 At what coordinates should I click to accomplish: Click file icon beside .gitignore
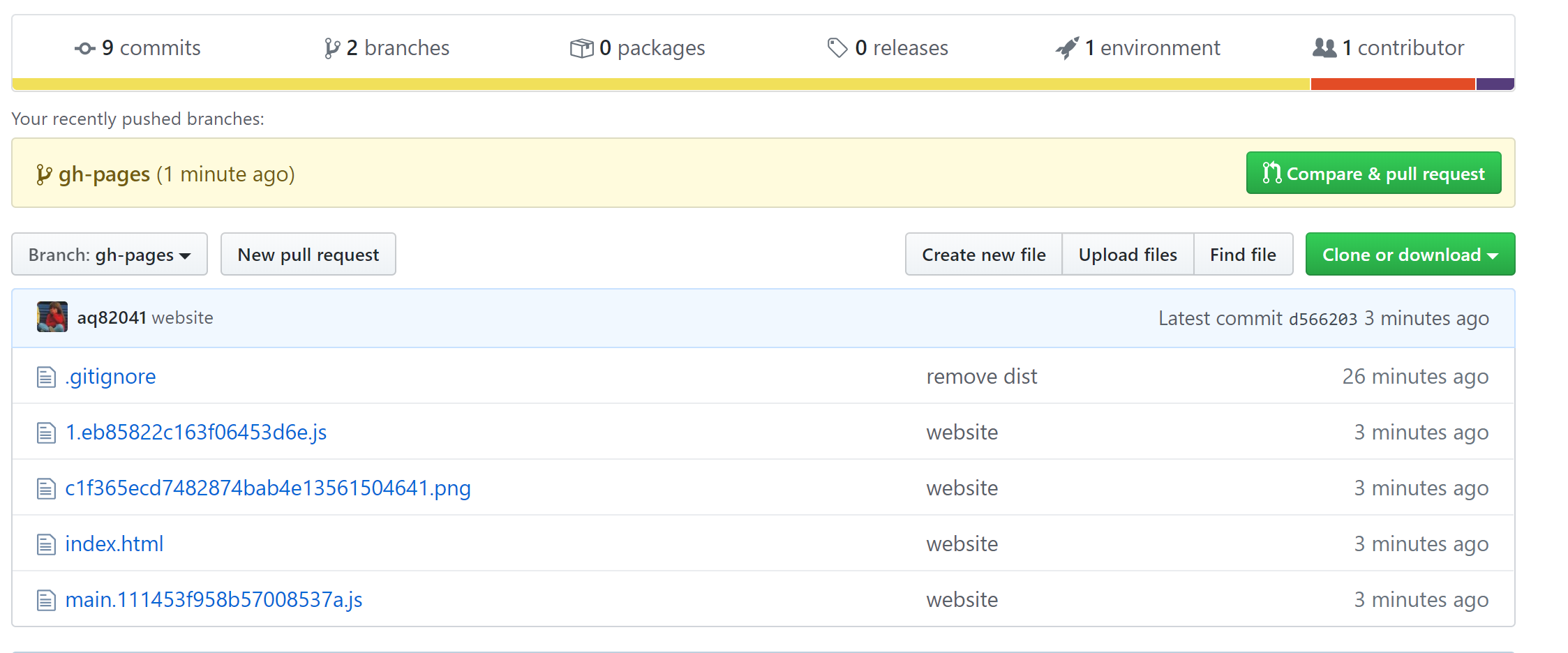46,377
